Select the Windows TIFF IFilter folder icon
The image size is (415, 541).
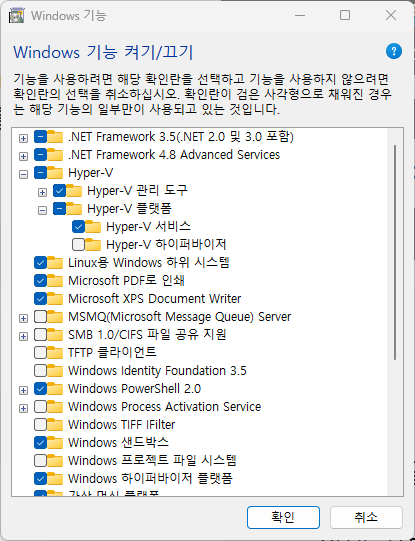55,424
